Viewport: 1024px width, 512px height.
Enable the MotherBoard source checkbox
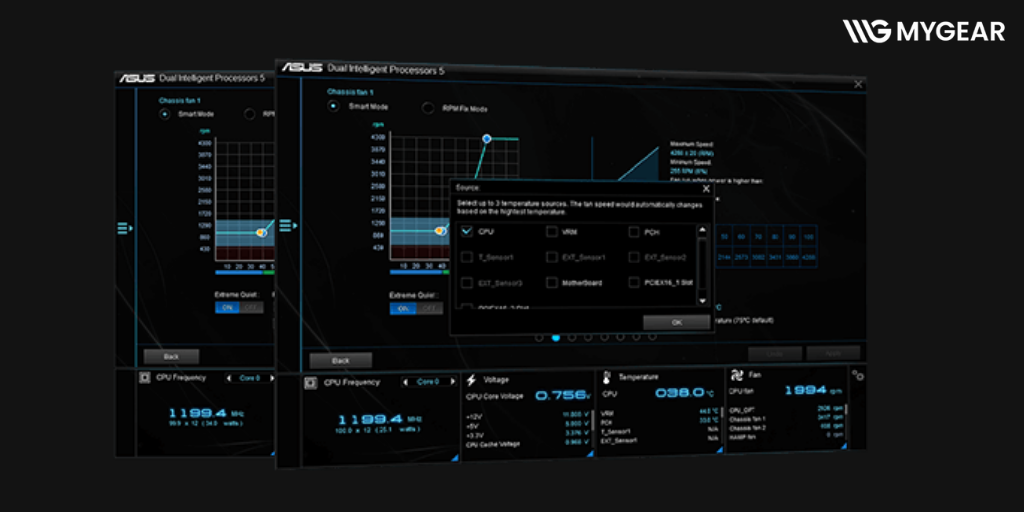552,283
